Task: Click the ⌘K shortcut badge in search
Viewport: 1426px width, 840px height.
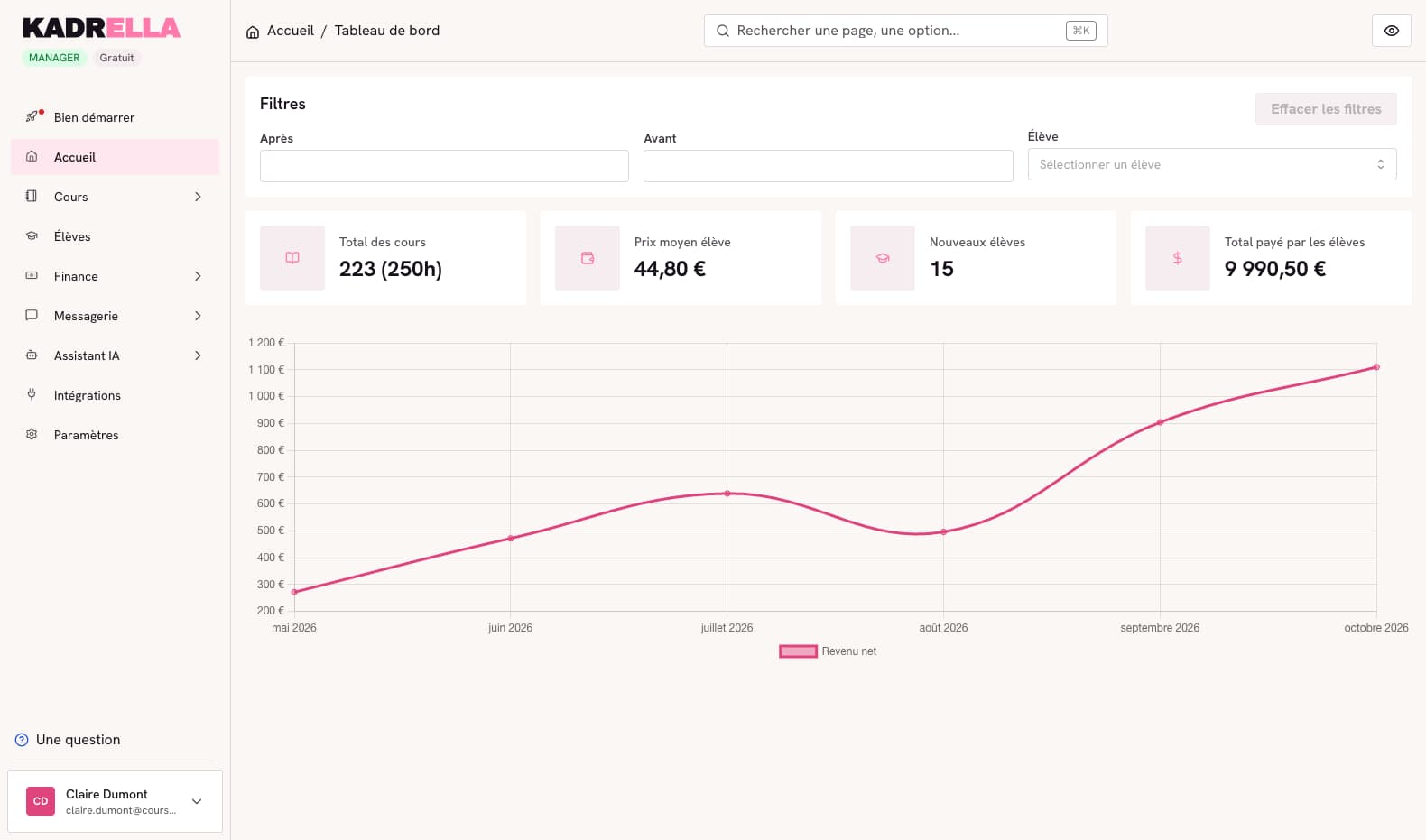Action: [1081, 31]
